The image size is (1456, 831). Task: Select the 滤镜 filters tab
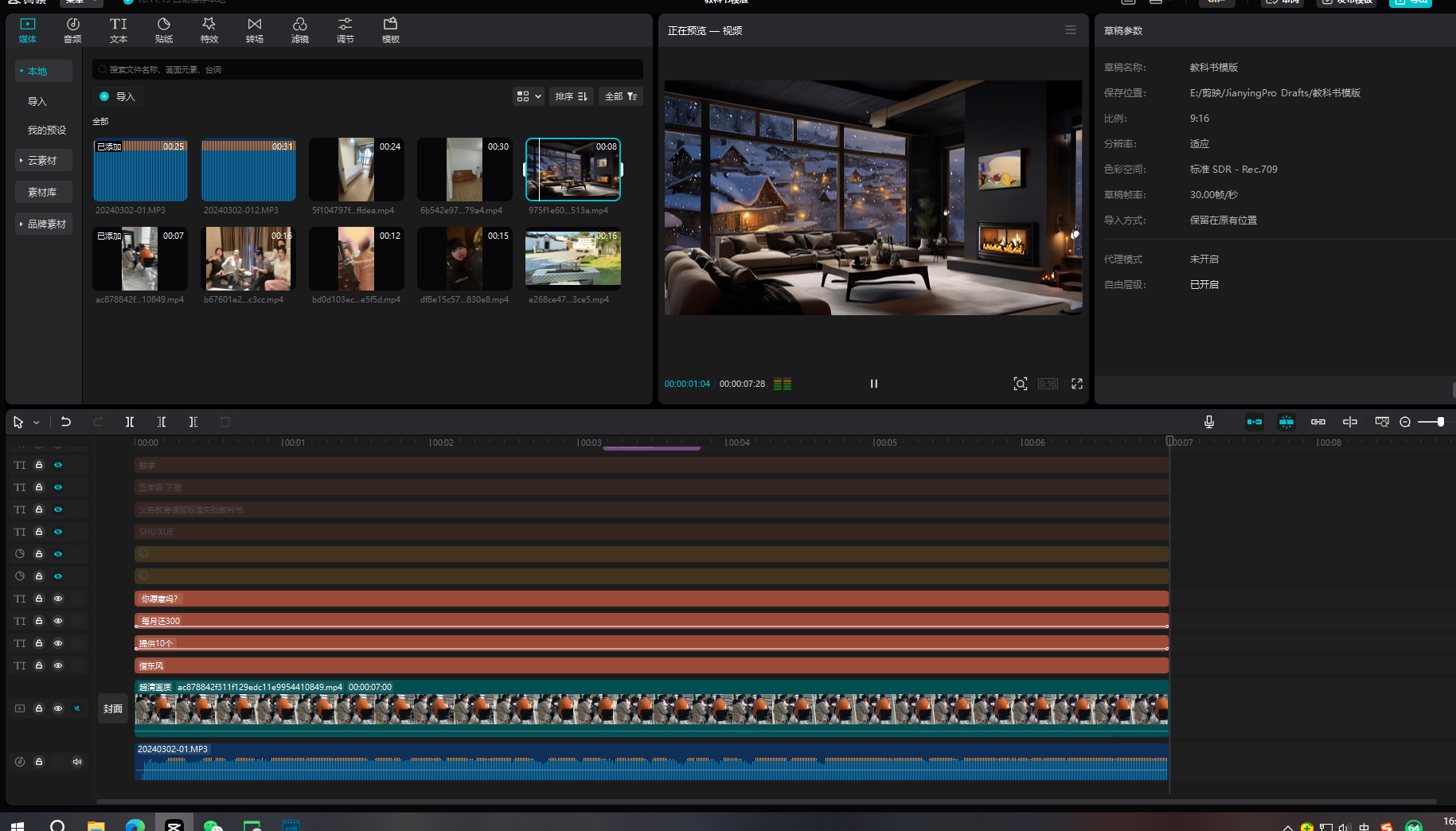point(299,30)
